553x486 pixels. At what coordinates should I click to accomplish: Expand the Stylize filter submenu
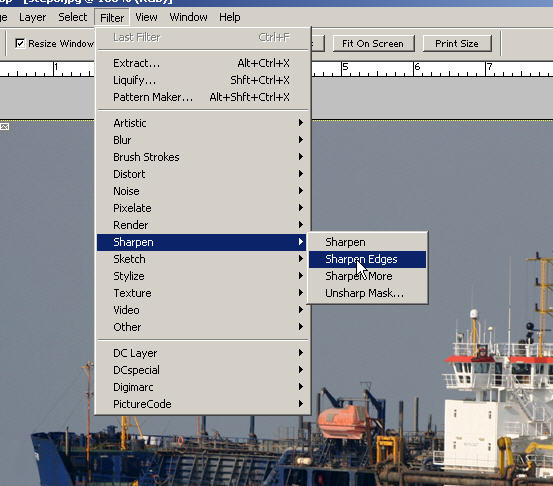click(x=201, y=276)
